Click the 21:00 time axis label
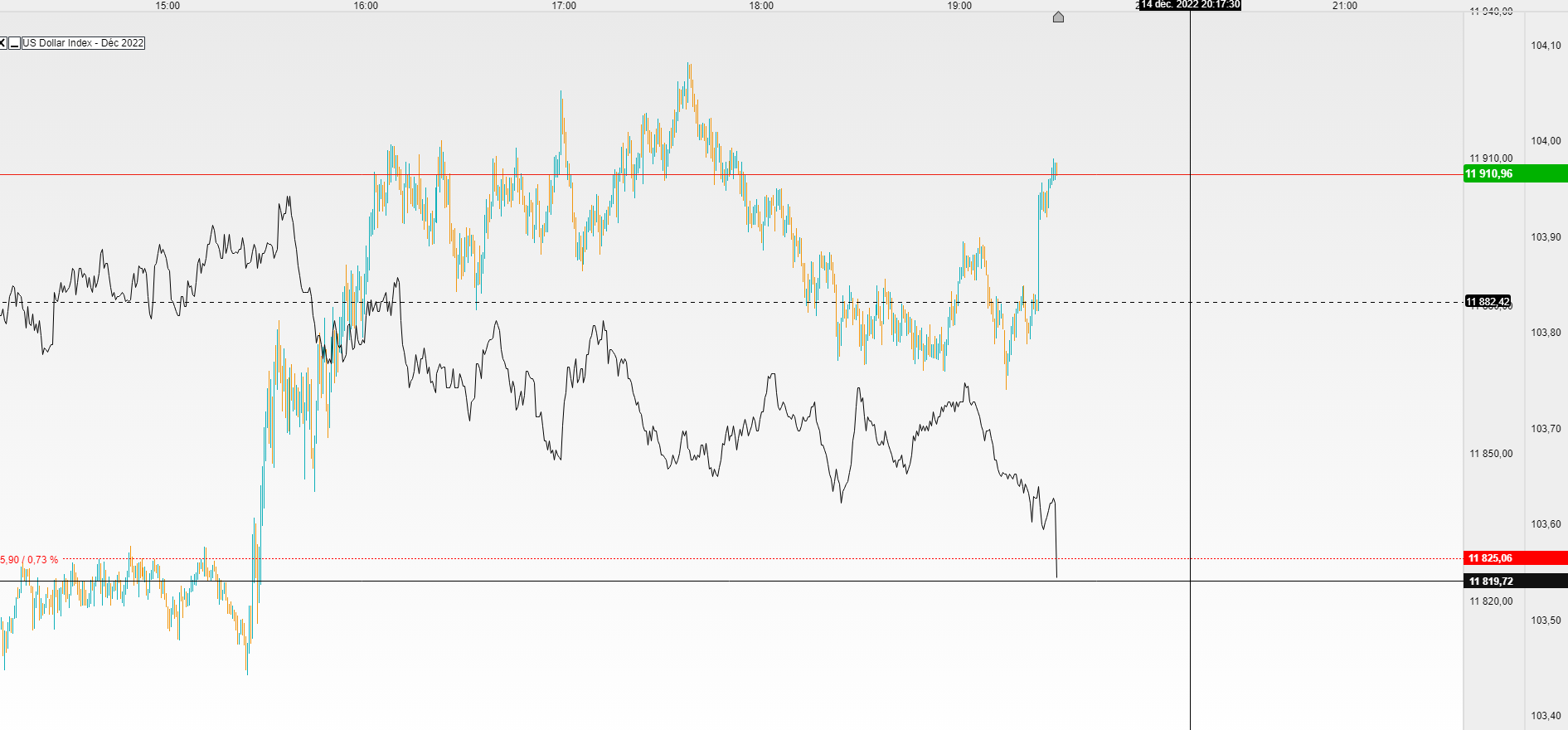 click(x=1345, y=6)
